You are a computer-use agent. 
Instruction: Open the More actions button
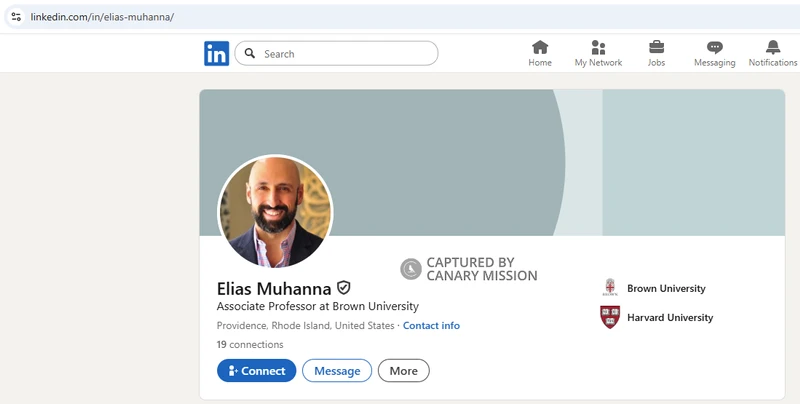pyautogui.click(x=404, y=371)
